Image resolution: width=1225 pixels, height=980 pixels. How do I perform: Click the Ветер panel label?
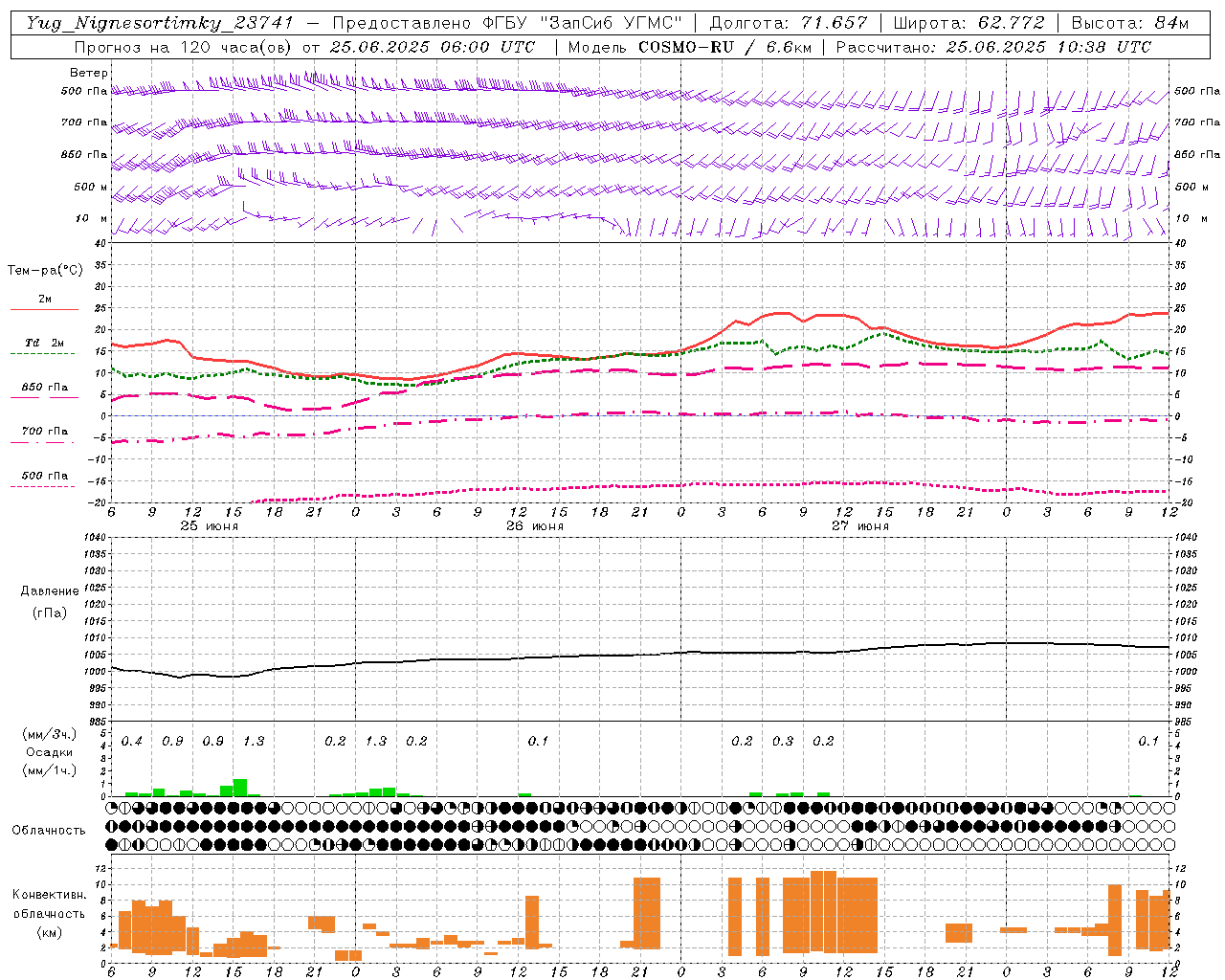click(x=89, y=73)
